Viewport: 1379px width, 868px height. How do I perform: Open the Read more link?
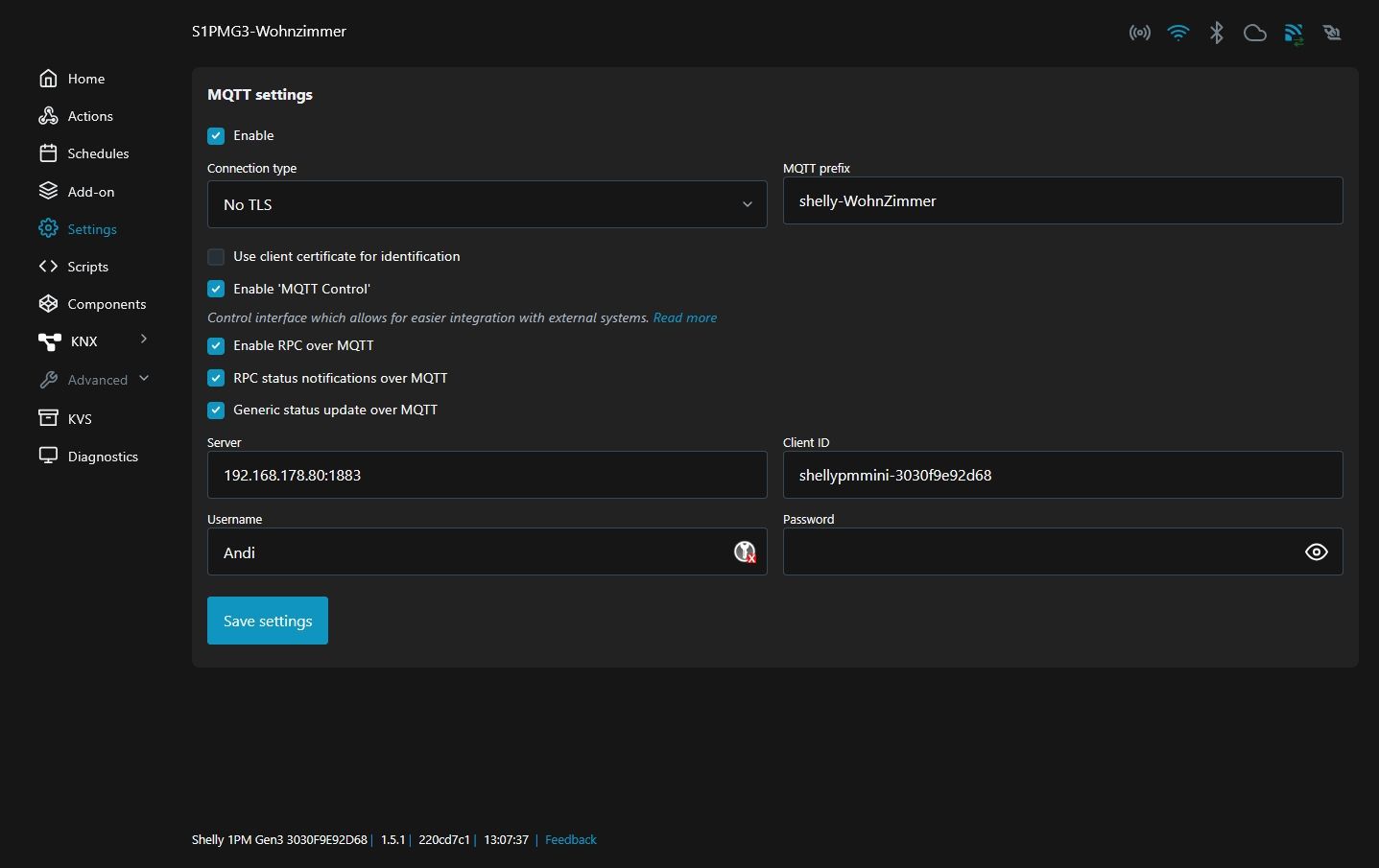coord(684,317)
